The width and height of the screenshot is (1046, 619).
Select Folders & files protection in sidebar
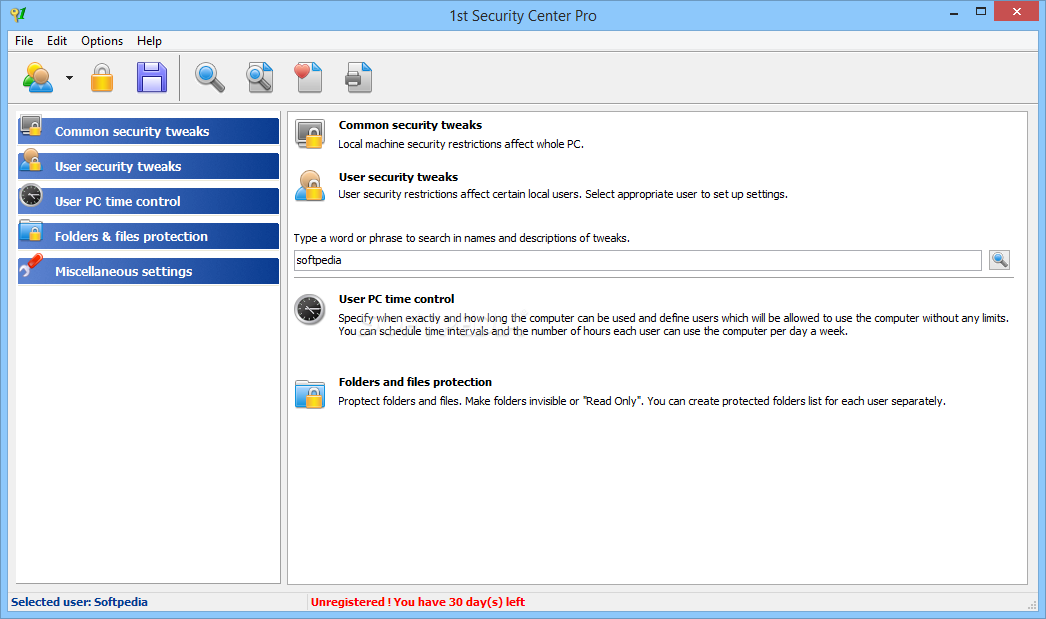point(148,236)
